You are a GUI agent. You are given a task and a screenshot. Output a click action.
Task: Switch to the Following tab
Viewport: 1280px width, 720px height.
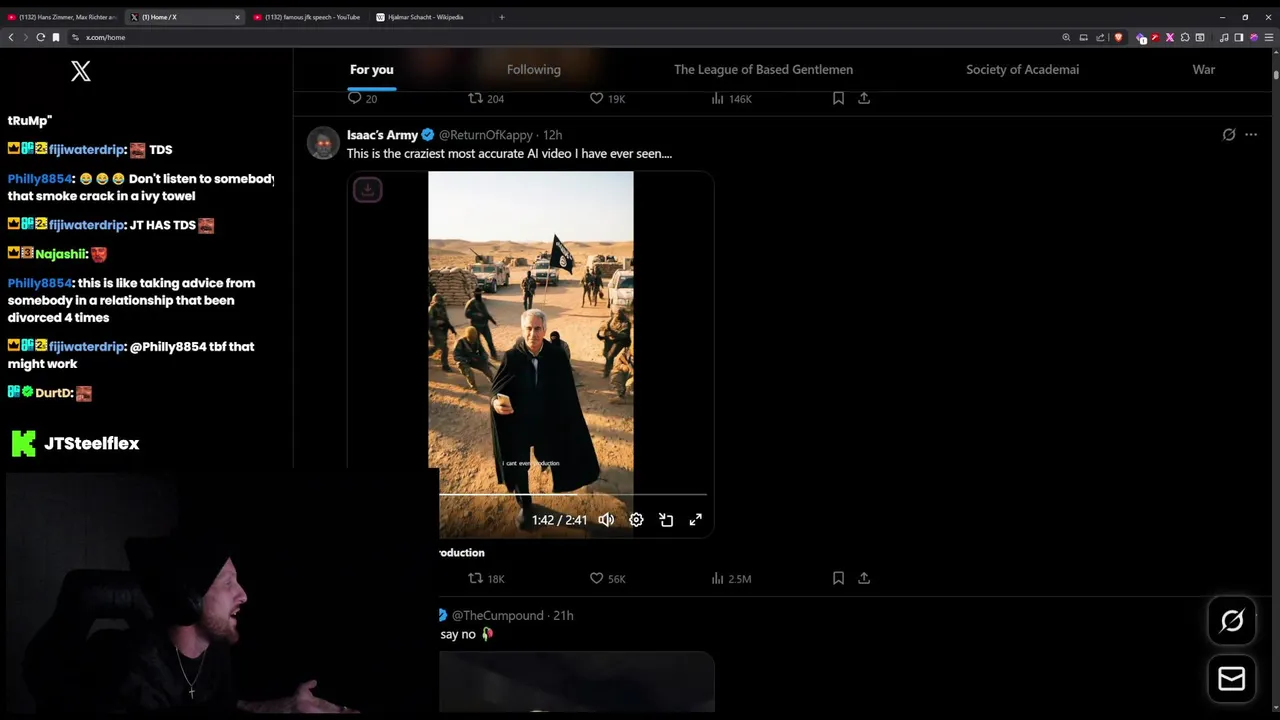tap(533, 69)
